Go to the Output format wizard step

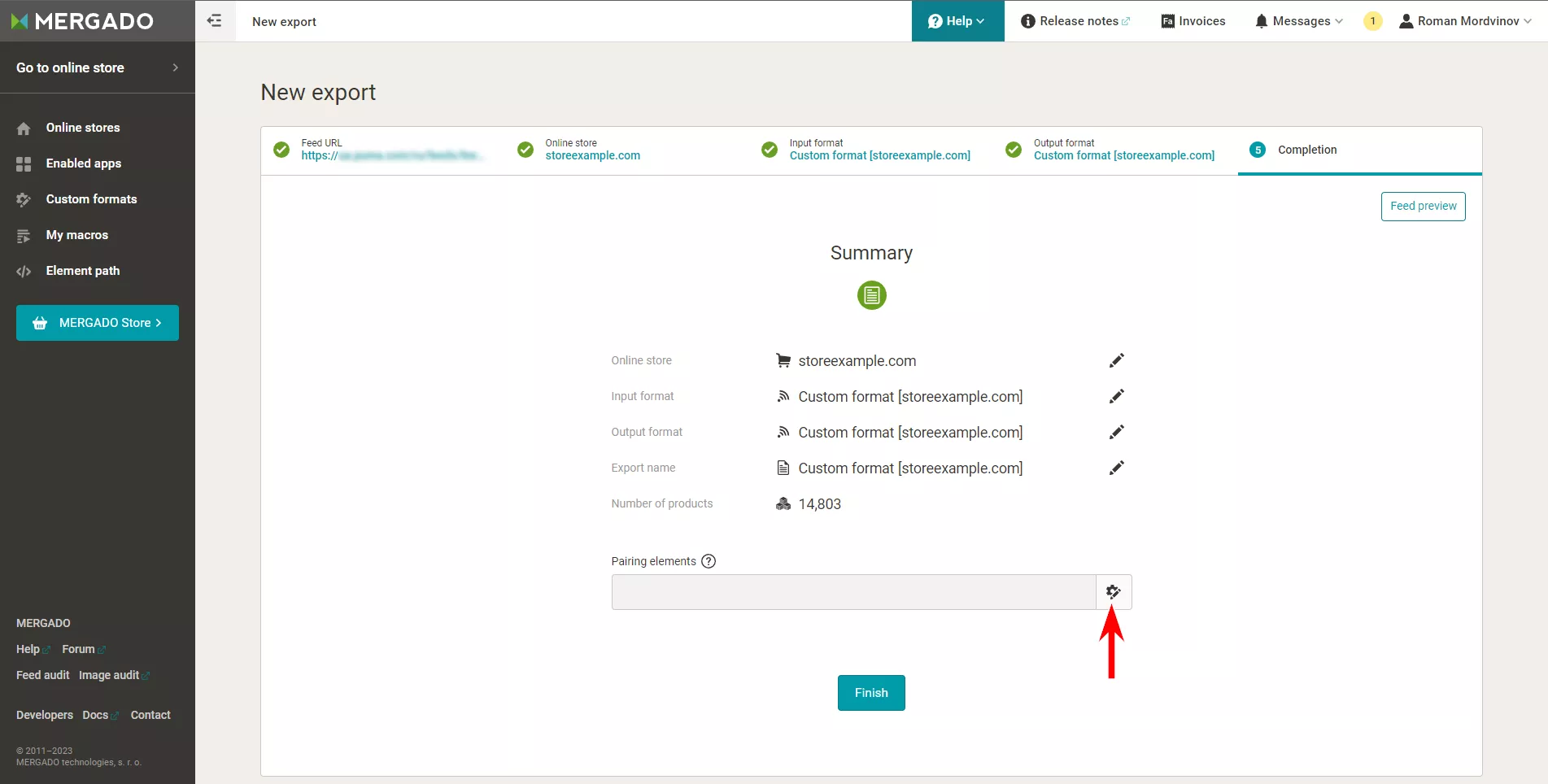[x=1110, y=150]
